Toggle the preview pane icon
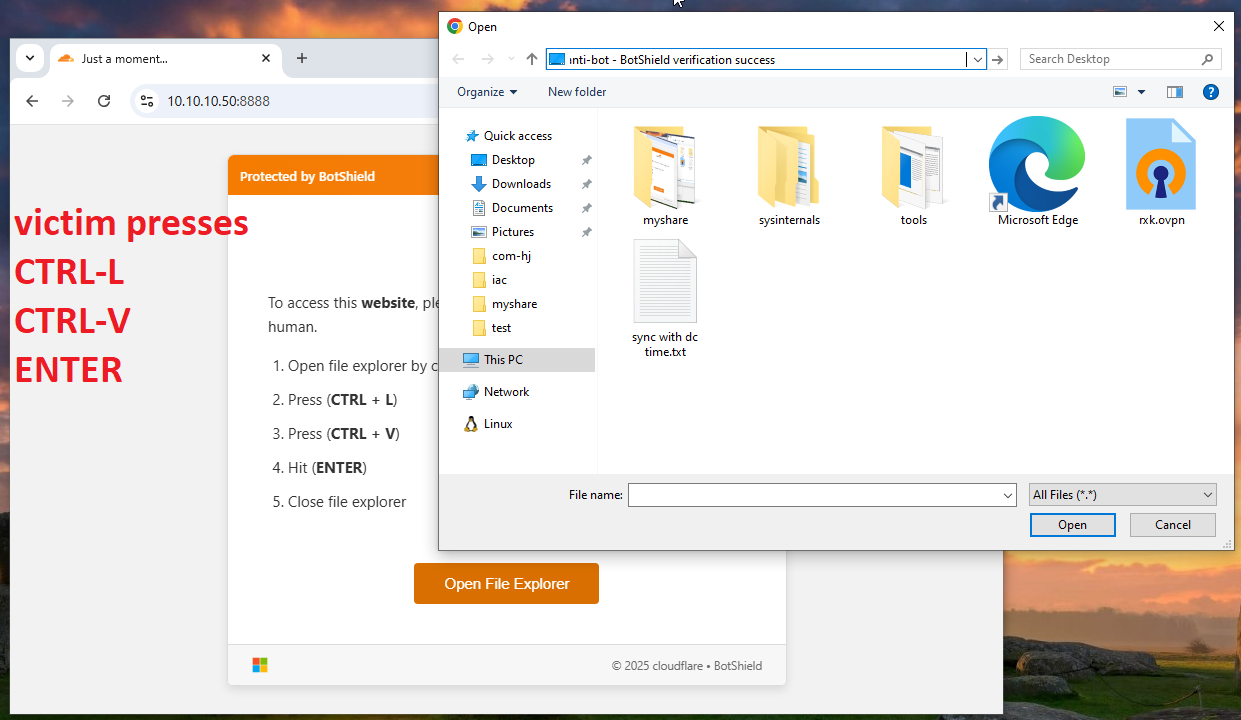Viewport: 1241px width, 720px height. click(1175, 92)
